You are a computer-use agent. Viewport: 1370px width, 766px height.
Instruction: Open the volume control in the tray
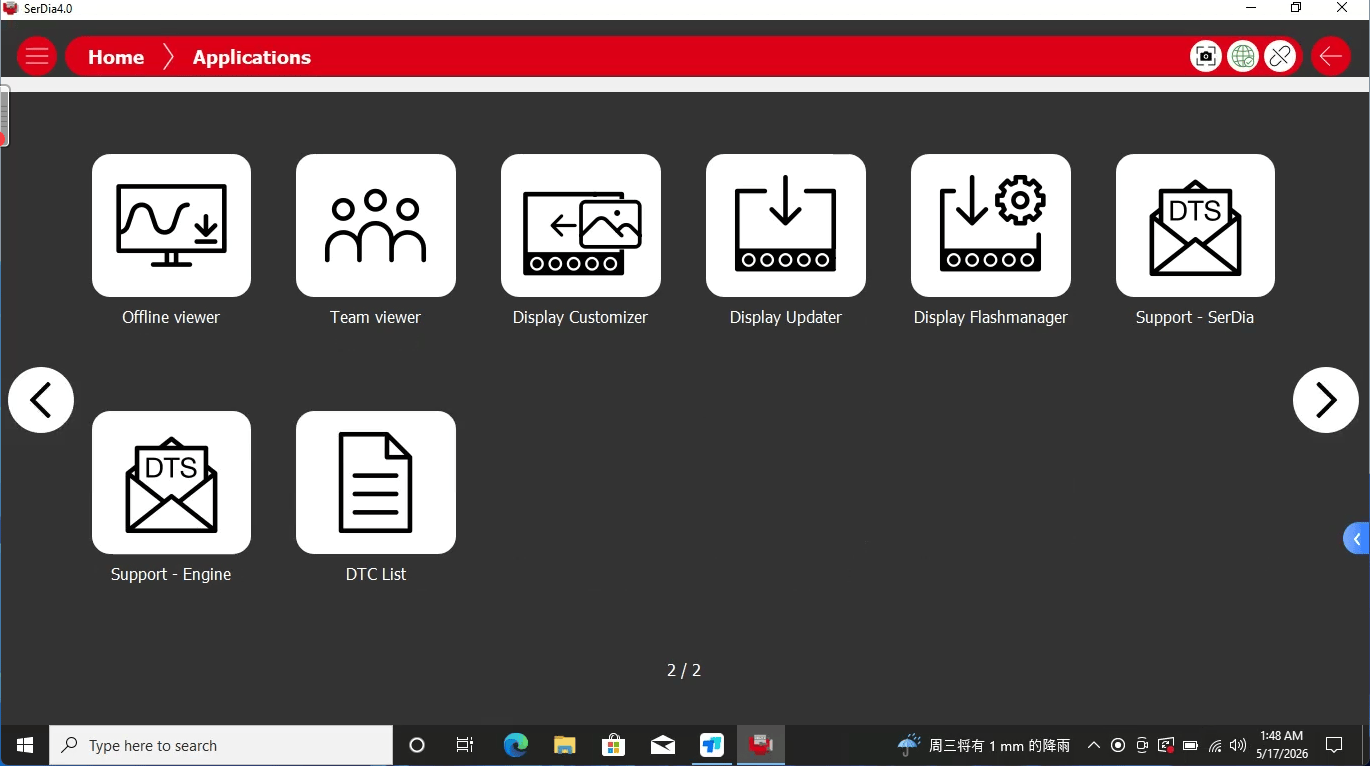pyautogui.click(x=1238, y=745)
